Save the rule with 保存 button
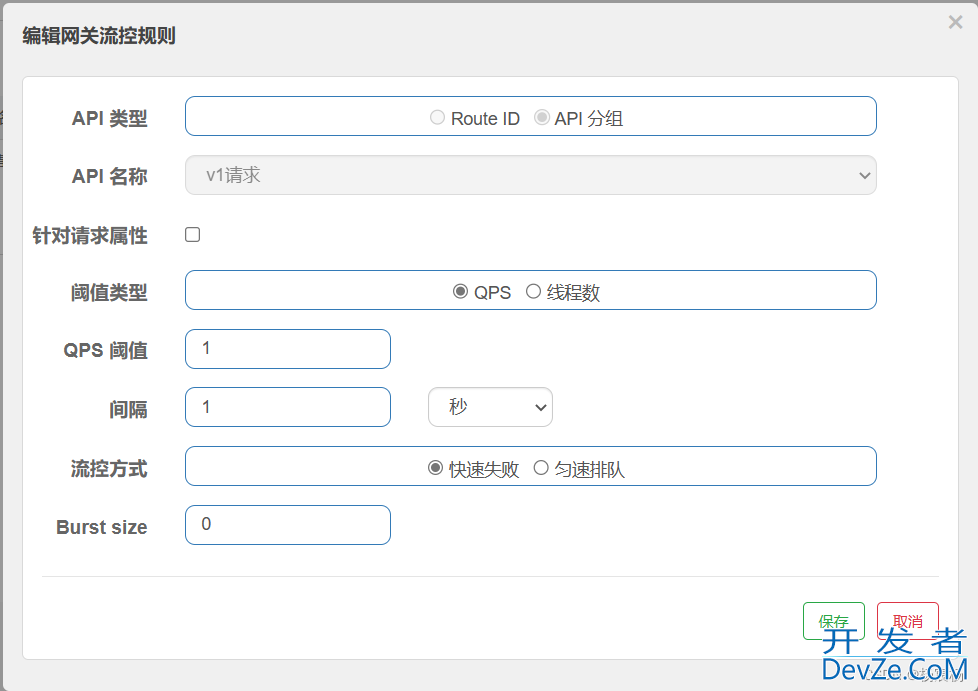This screenshot has height=691, width=978. pos(834,621)
